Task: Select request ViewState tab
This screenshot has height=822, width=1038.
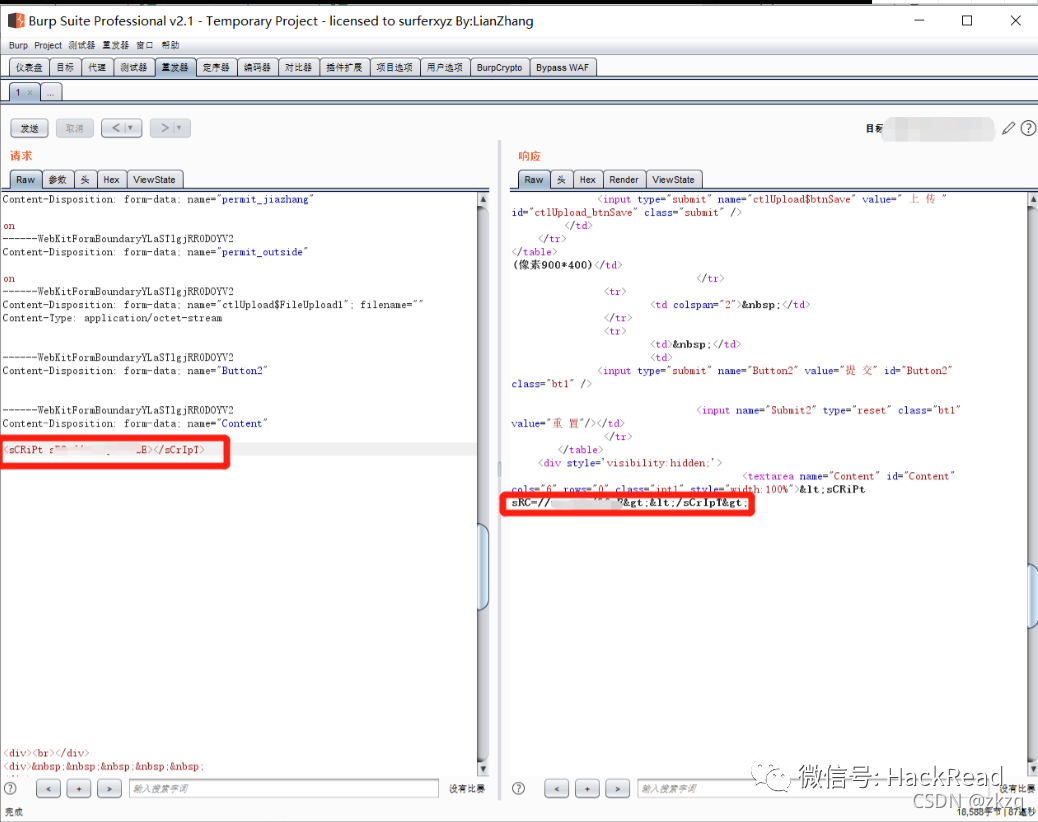Action: [x=154, y=179]
